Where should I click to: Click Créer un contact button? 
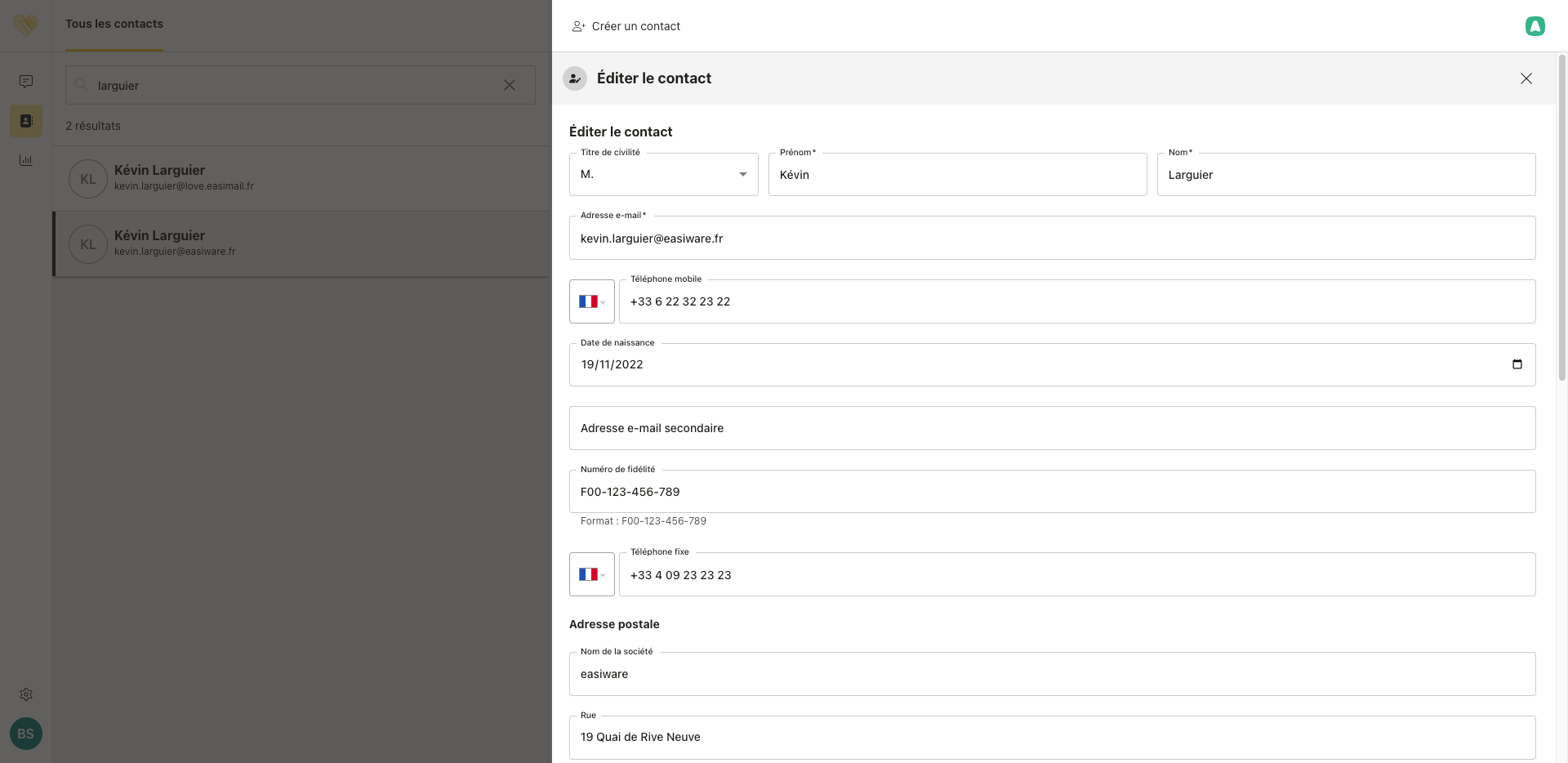[626, 26]
